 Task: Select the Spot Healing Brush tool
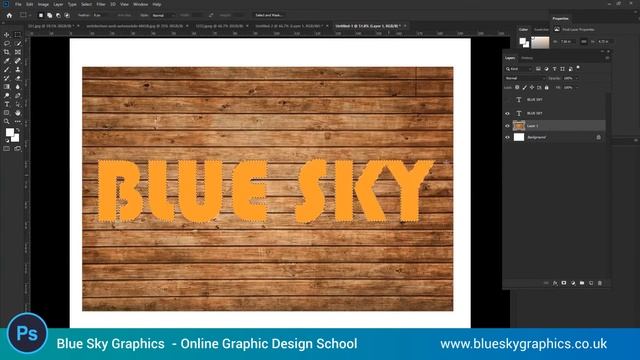tap(18, 61)
